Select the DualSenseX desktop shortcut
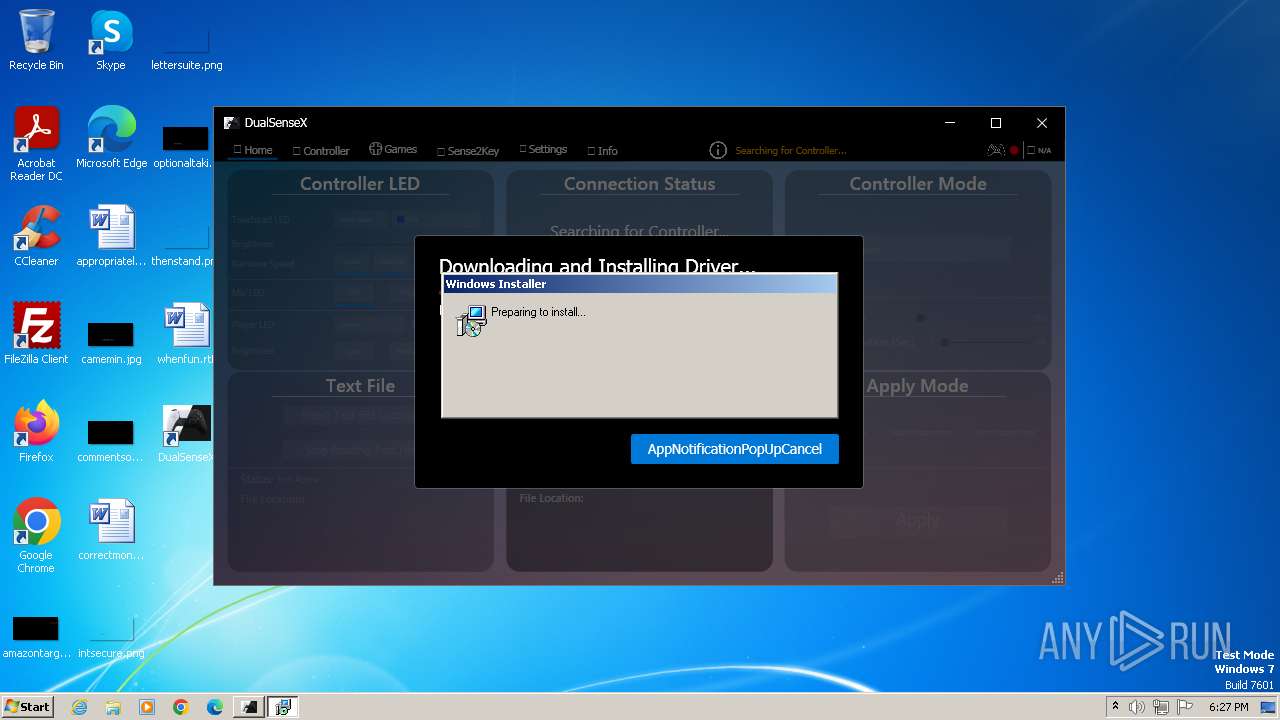This screenshot has width=1280, height=720. pyautogui.click(x=186, y=432)
